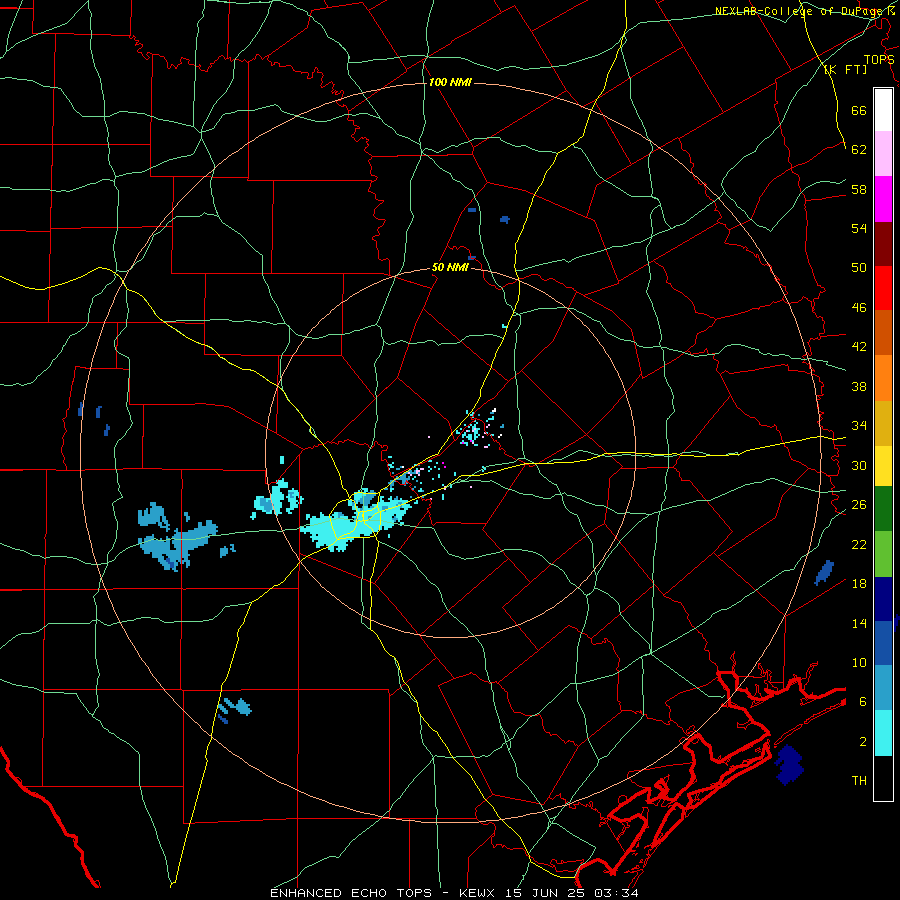Click the dark green legend swatch
Image resolution: width=900 pixels, height=900 pixels.
pyautogui.click(x=883, y=509)
